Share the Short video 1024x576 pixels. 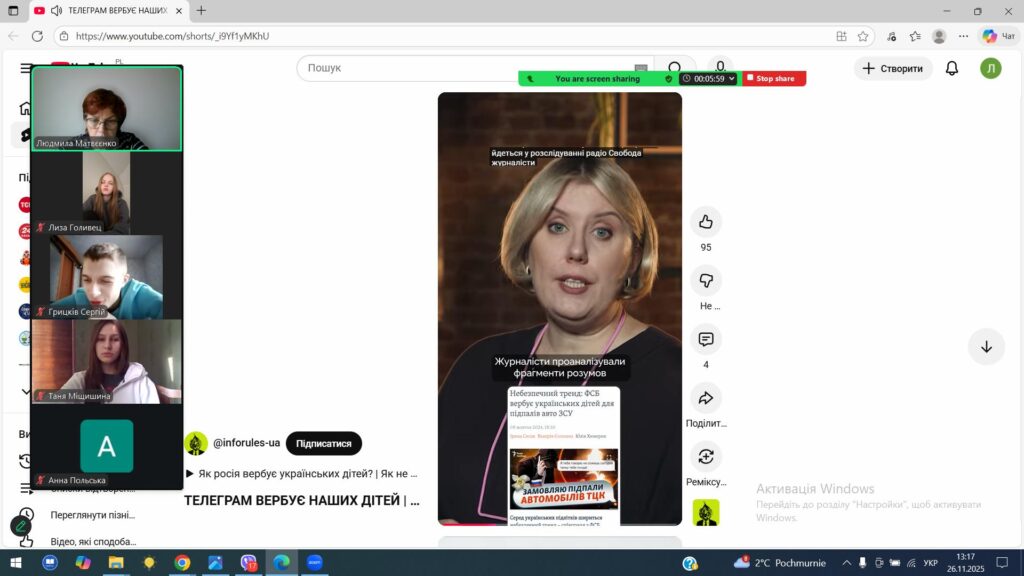point(705,398)
